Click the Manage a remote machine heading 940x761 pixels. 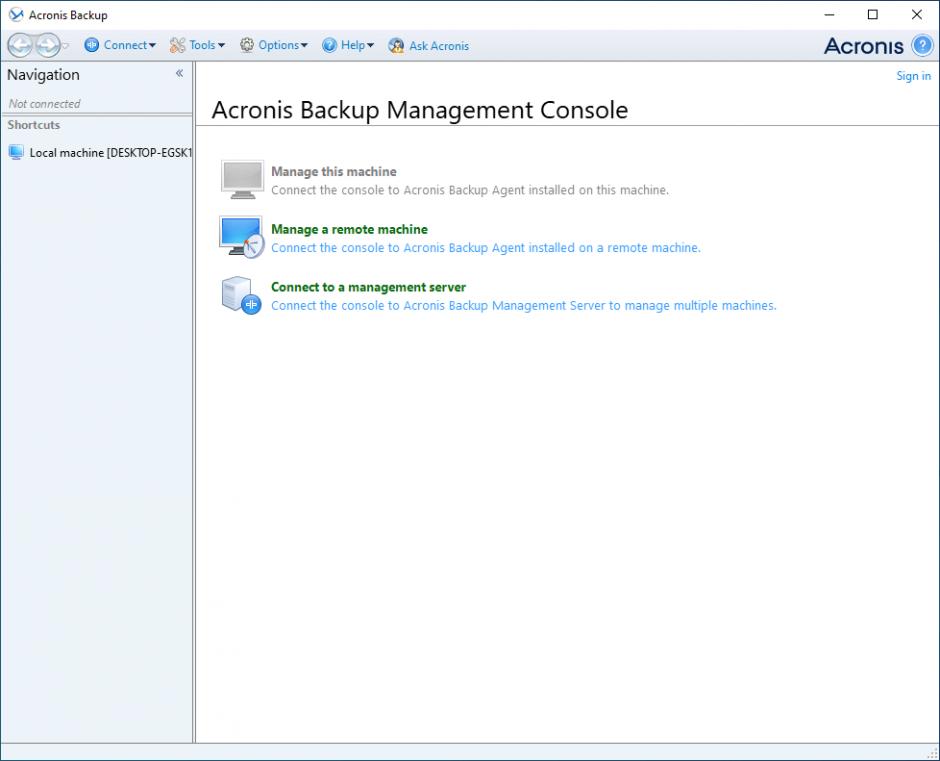point(349,229)
